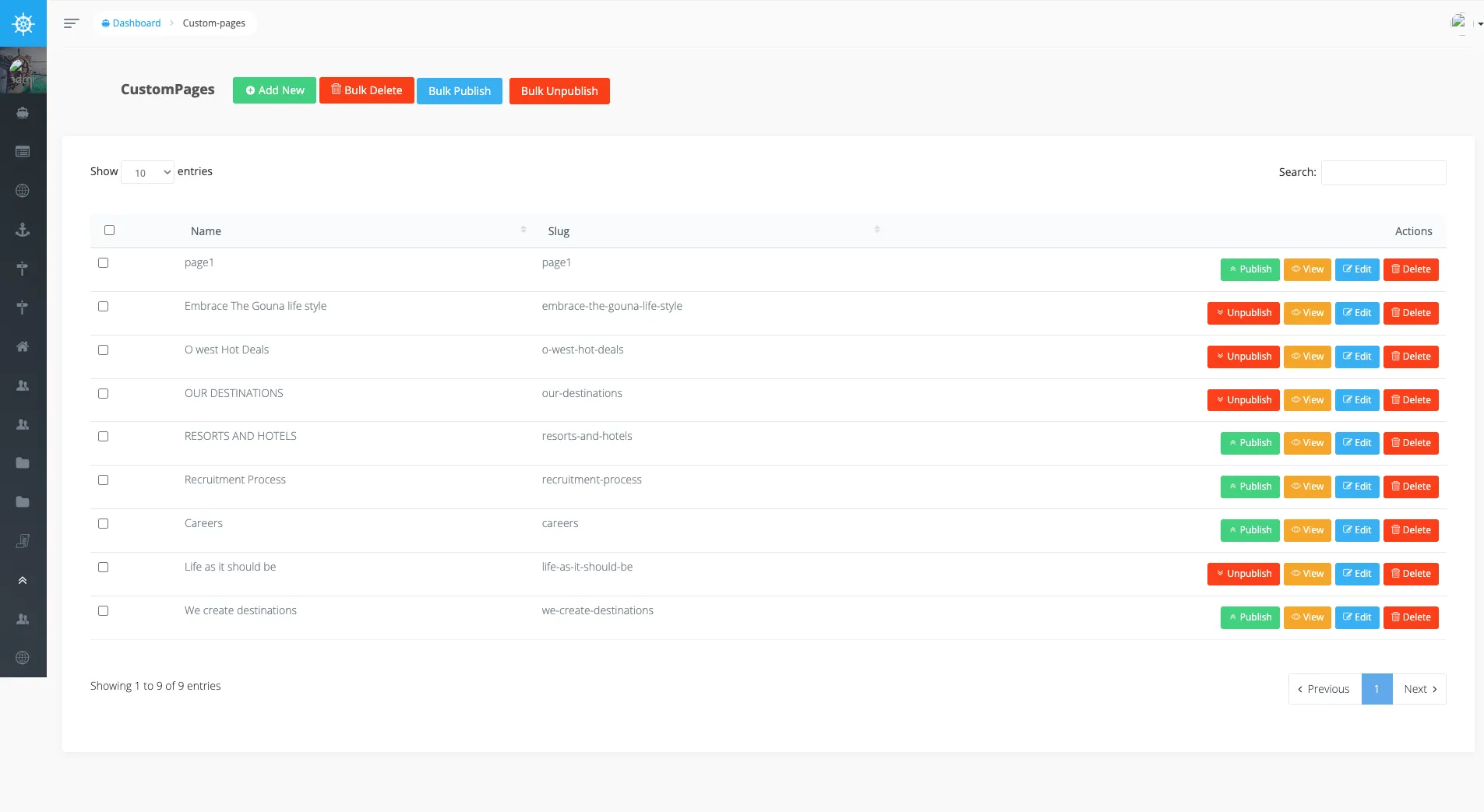Open the home icon in sidebar
Image resolution: width=1484 pixels, height=812 pixels.
click(x=23, y=346)
